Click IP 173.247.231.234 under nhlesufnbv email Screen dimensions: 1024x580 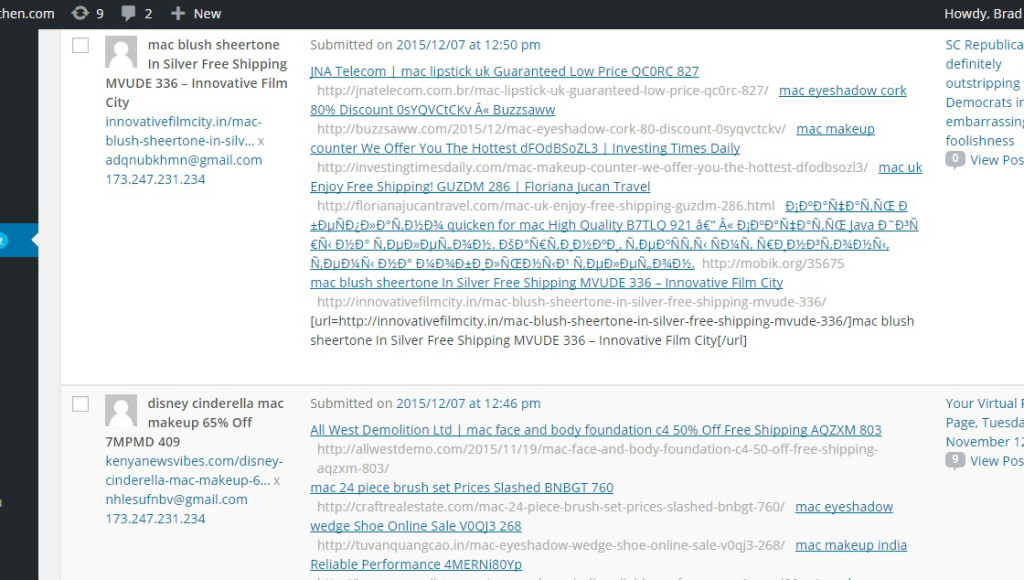(x=155, y=519)
